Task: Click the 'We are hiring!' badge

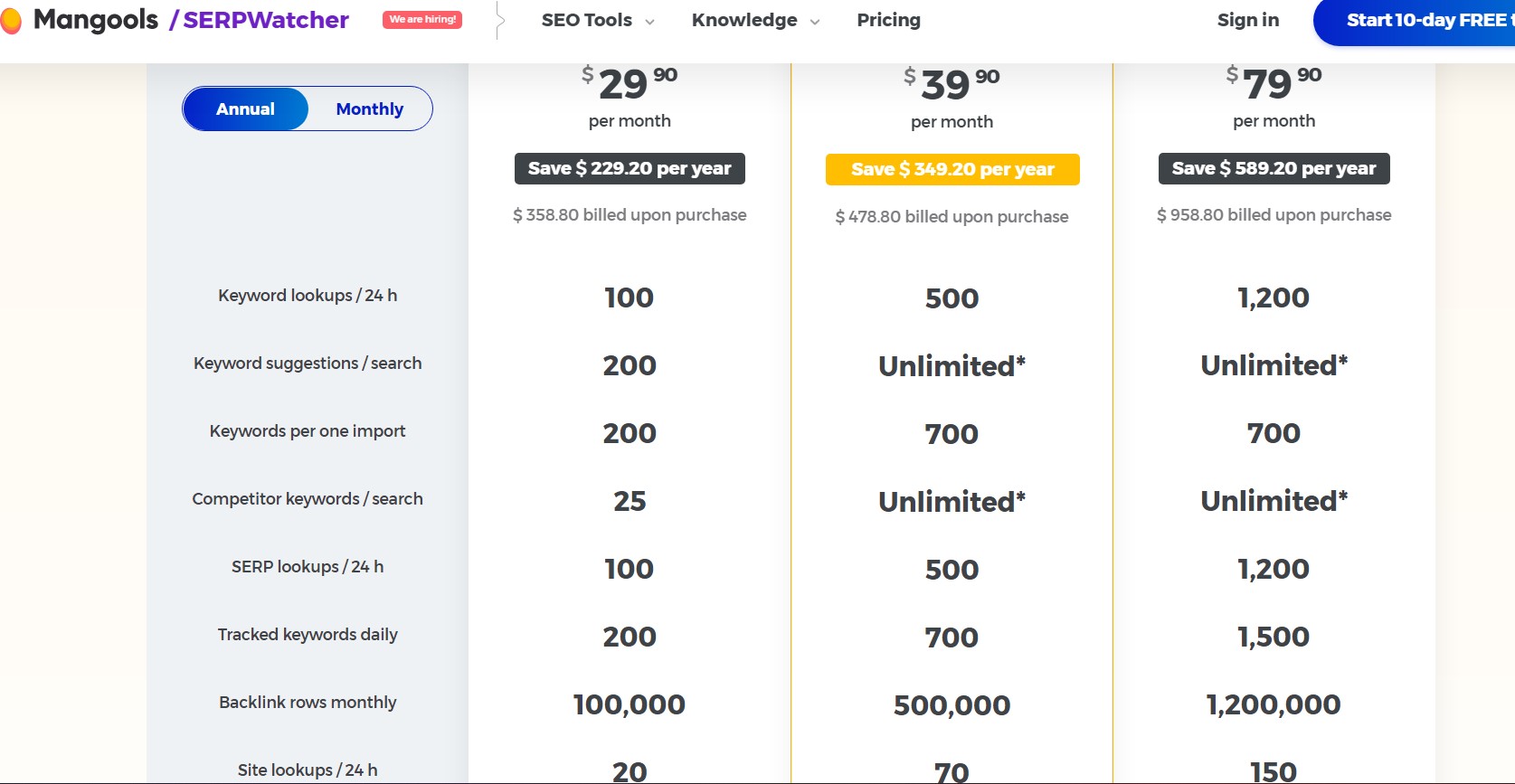Action: coord(422,19)
